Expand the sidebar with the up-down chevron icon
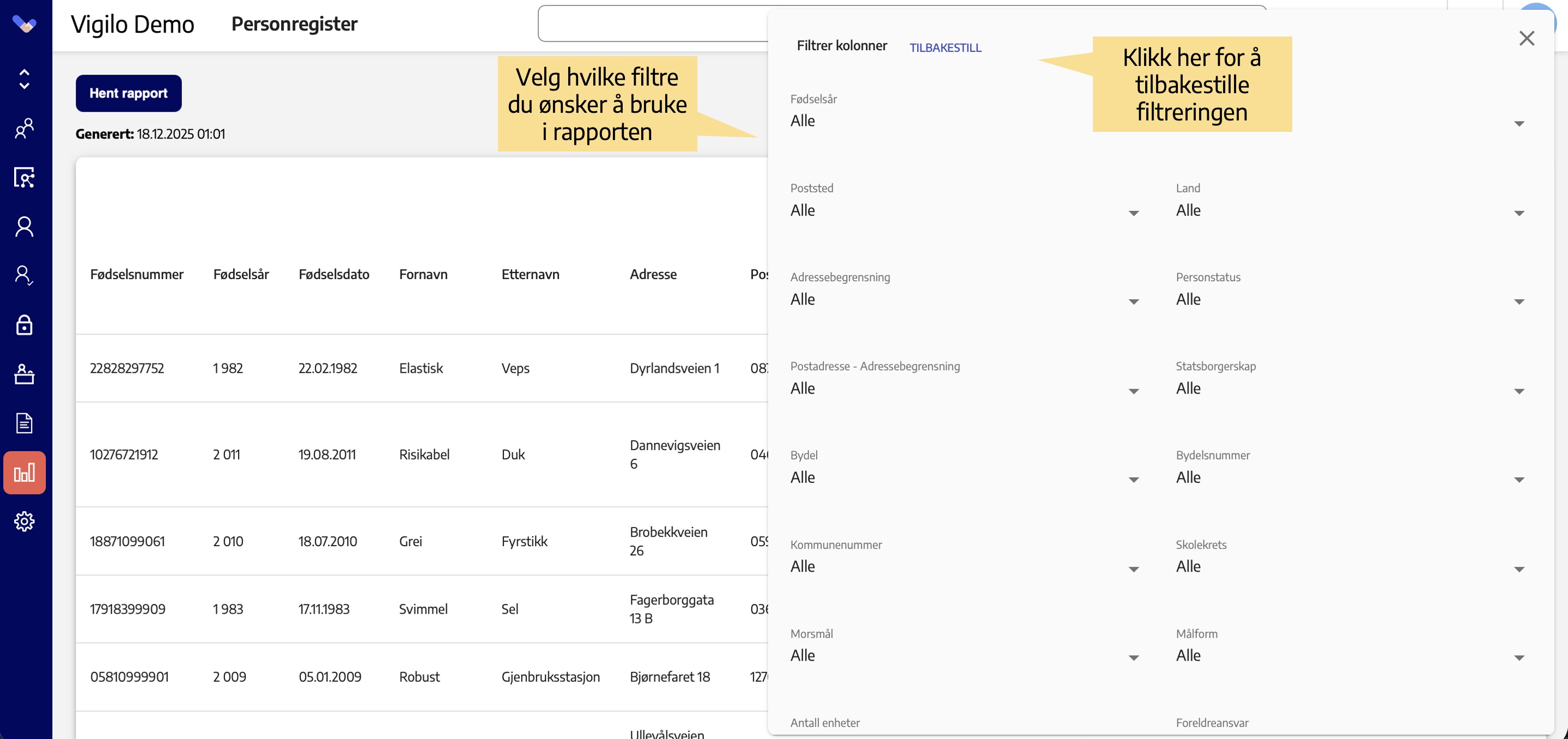1568x739 pixels. [25, 79]
